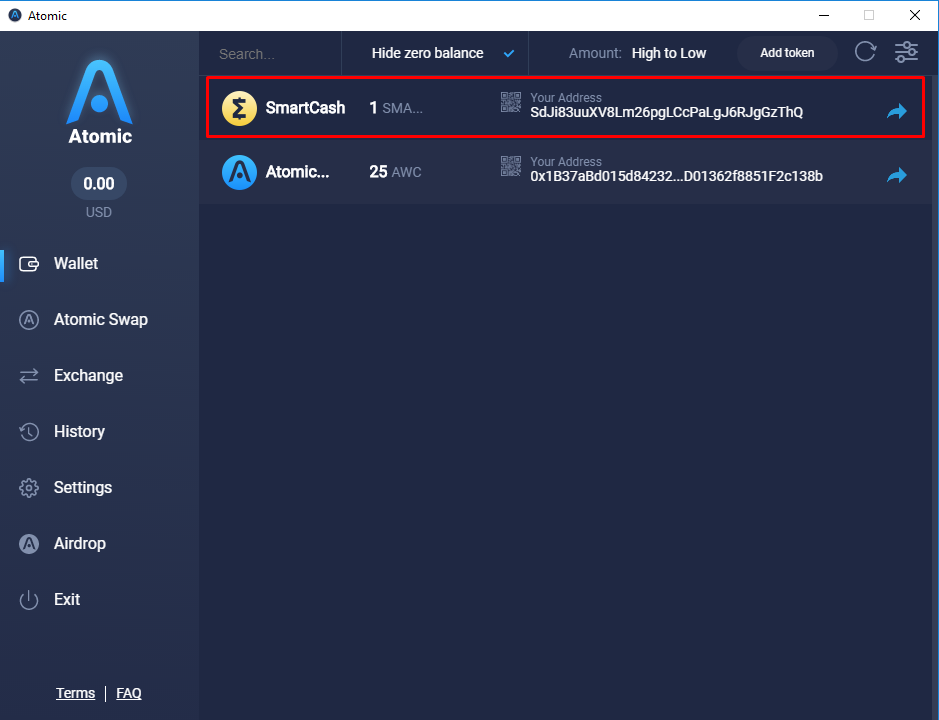Select the SmartCash address text

click(666, 112)
